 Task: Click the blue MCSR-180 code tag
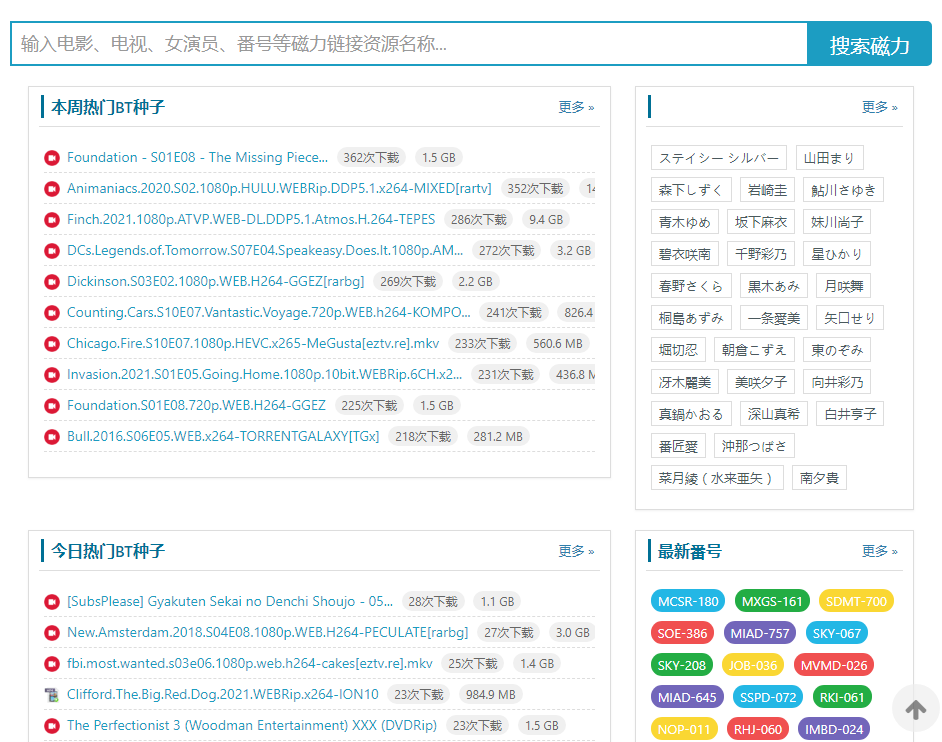click(688, 601)
